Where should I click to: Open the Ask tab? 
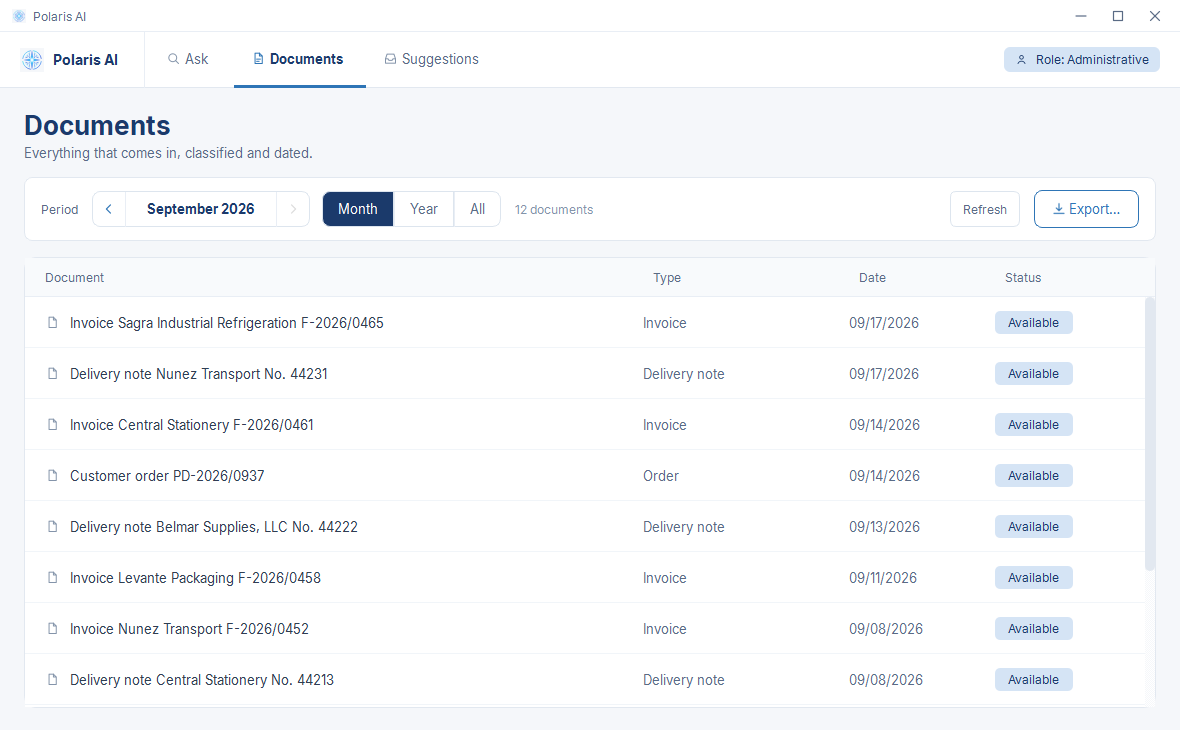[x=188, y=59]
